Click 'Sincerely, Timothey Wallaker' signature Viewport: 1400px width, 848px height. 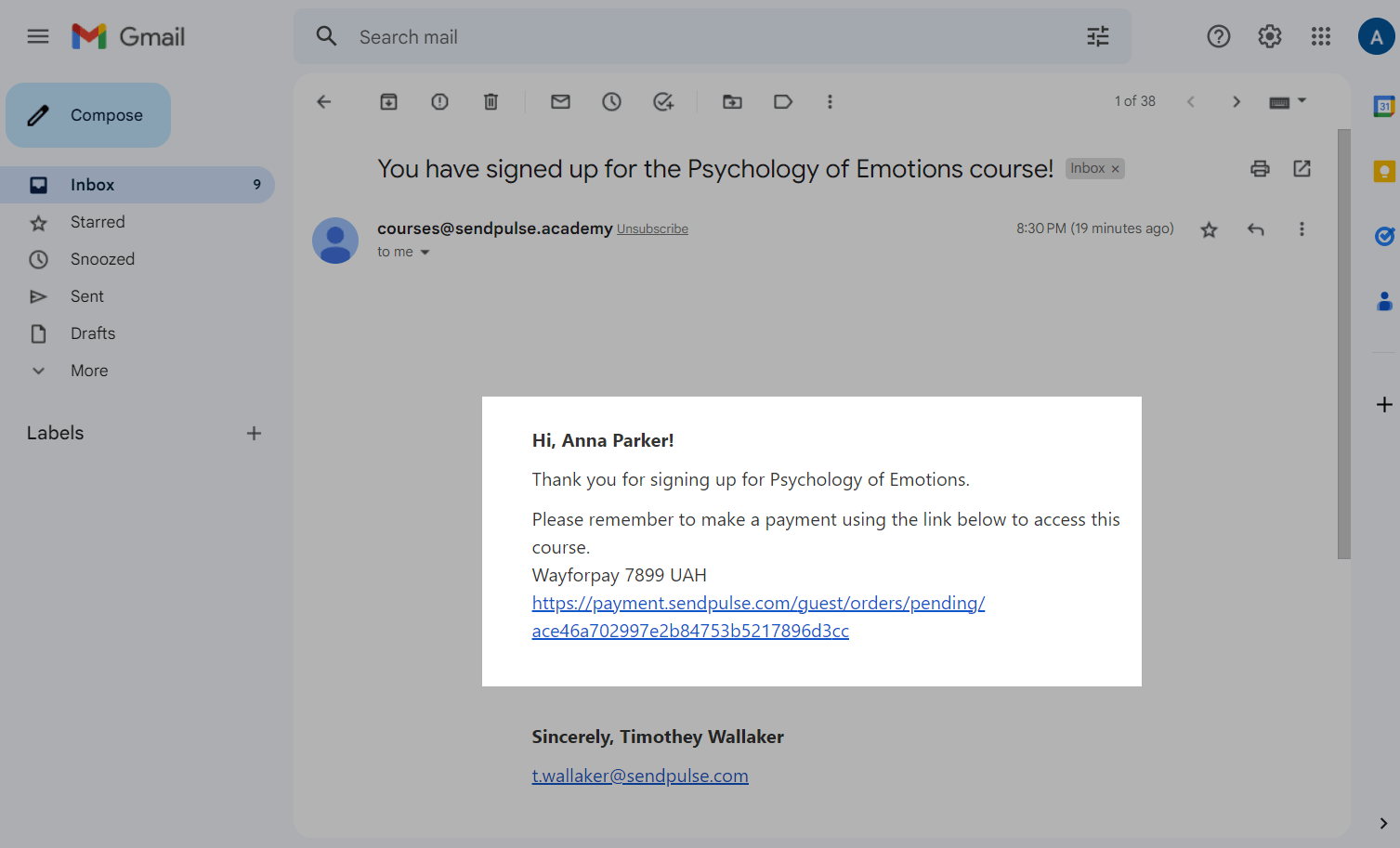(658, 737)
